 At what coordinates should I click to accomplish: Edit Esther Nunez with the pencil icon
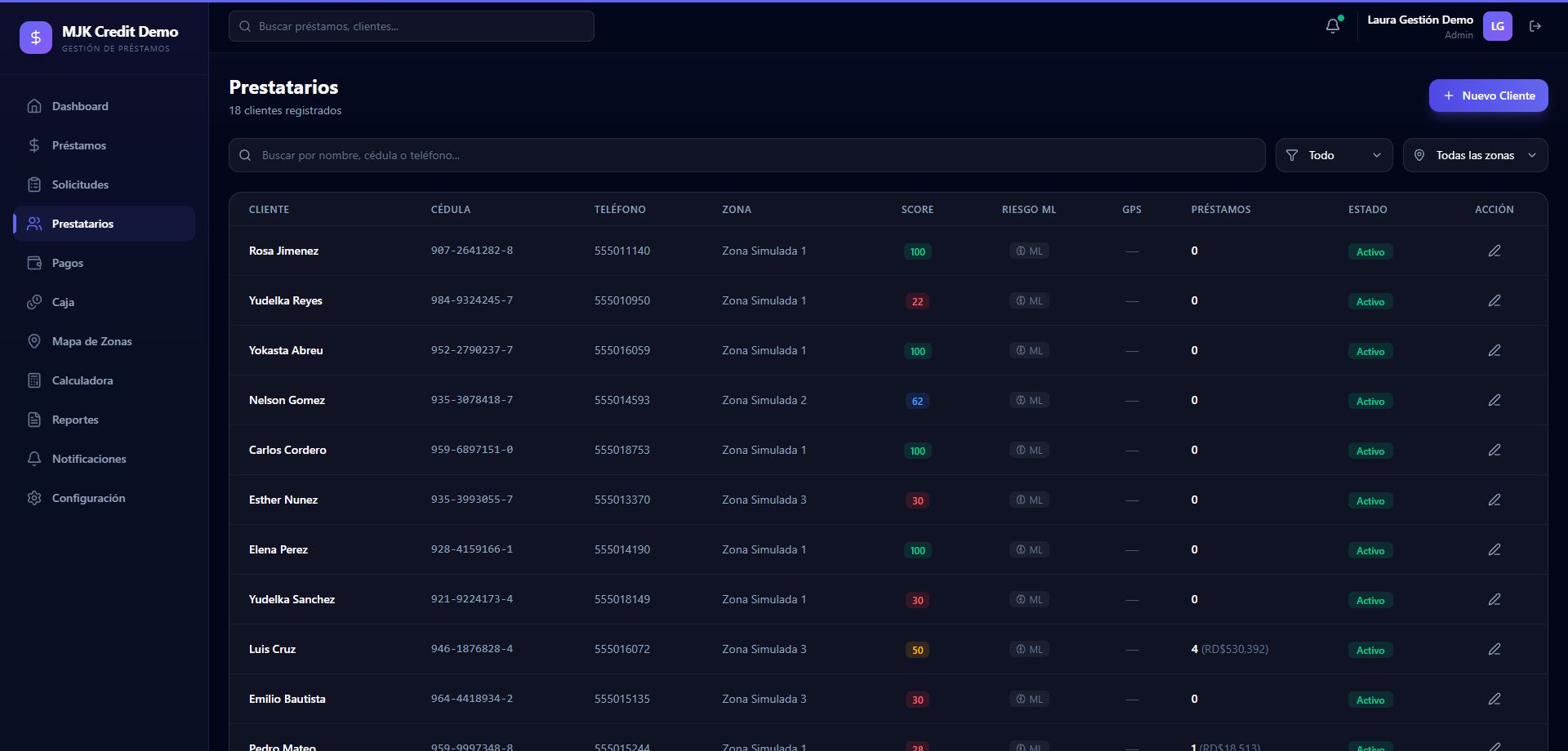coord(1494,500)
